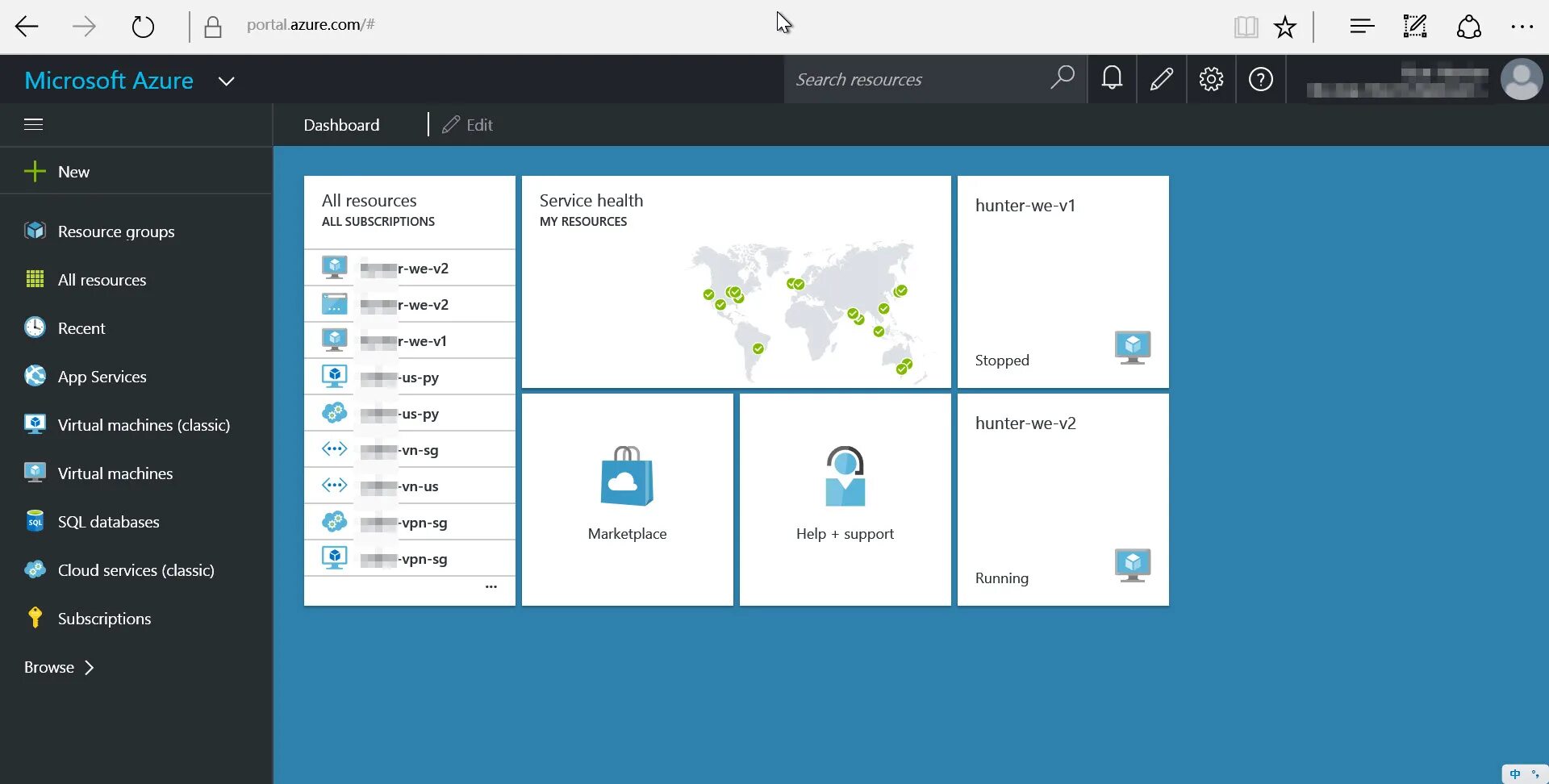Open the -vpn-sg cloud service row
This screenshot has height=784, width=1549.
410,522
